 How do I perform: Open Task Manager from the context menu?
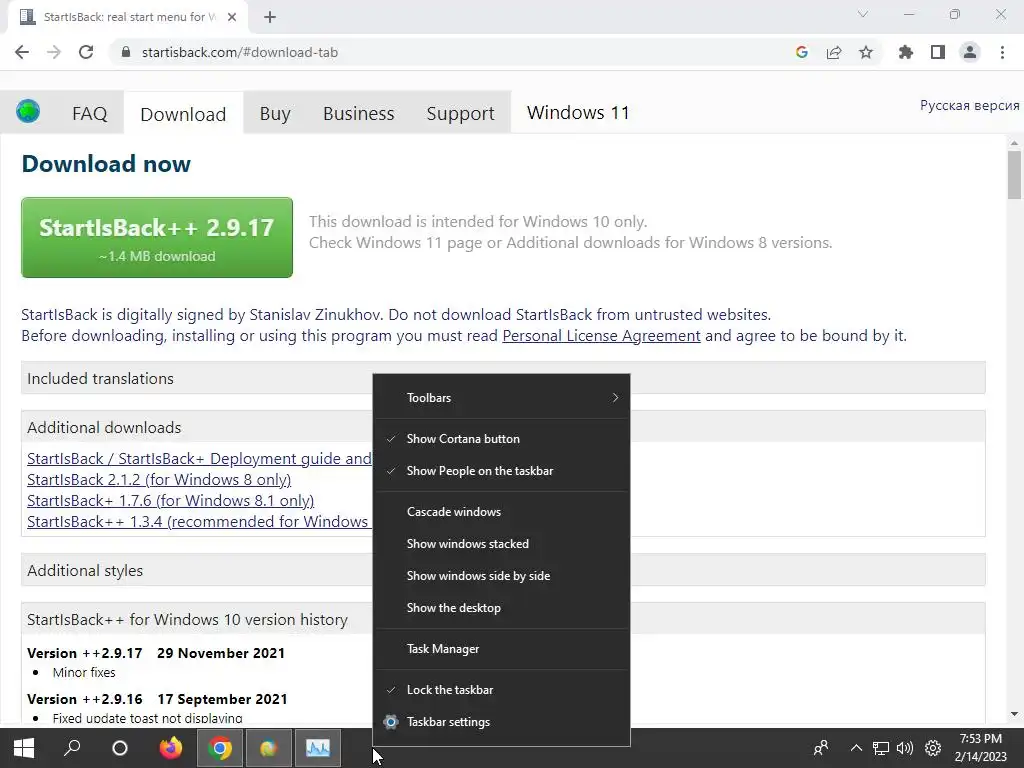(502, 649)
